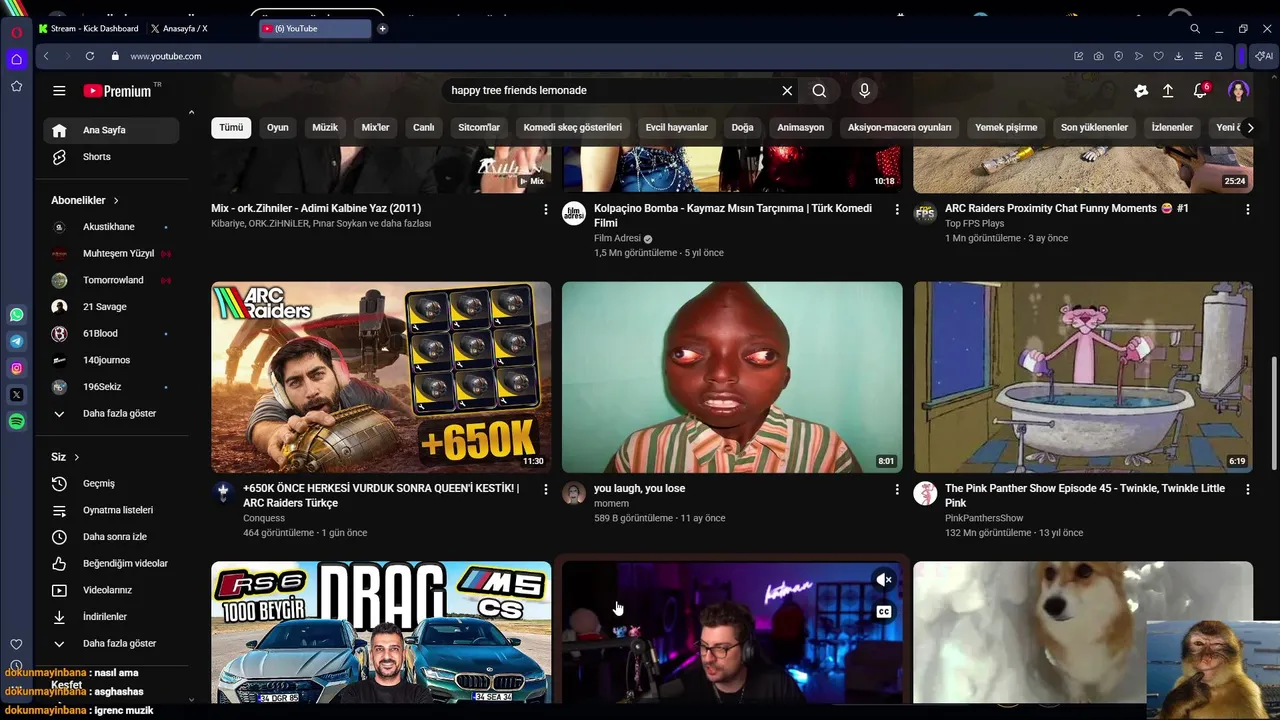1280x720 pixels.
Task: Open the account avatar menu
Action: tap(1239, 91)
